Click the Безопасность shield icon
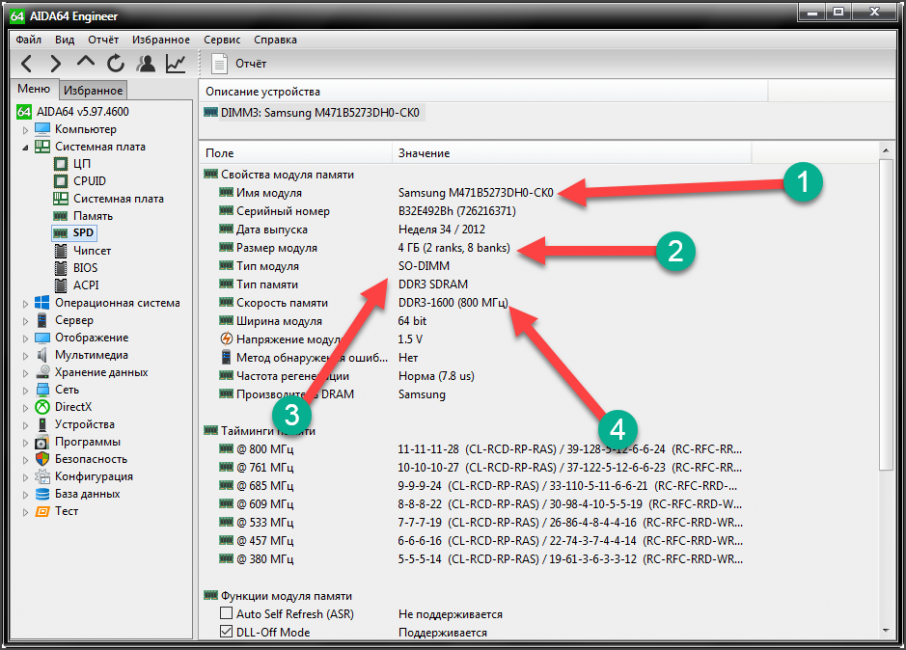 [42, 459]
